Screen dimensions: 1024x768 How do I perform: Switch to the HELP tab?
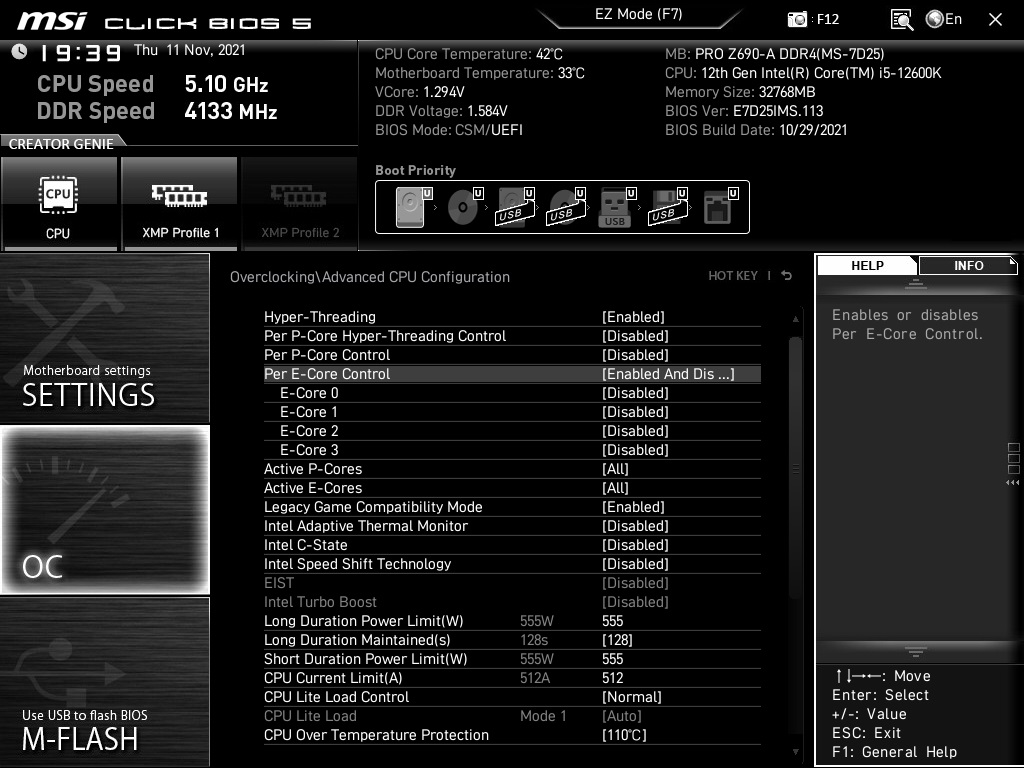pos(867,265)
